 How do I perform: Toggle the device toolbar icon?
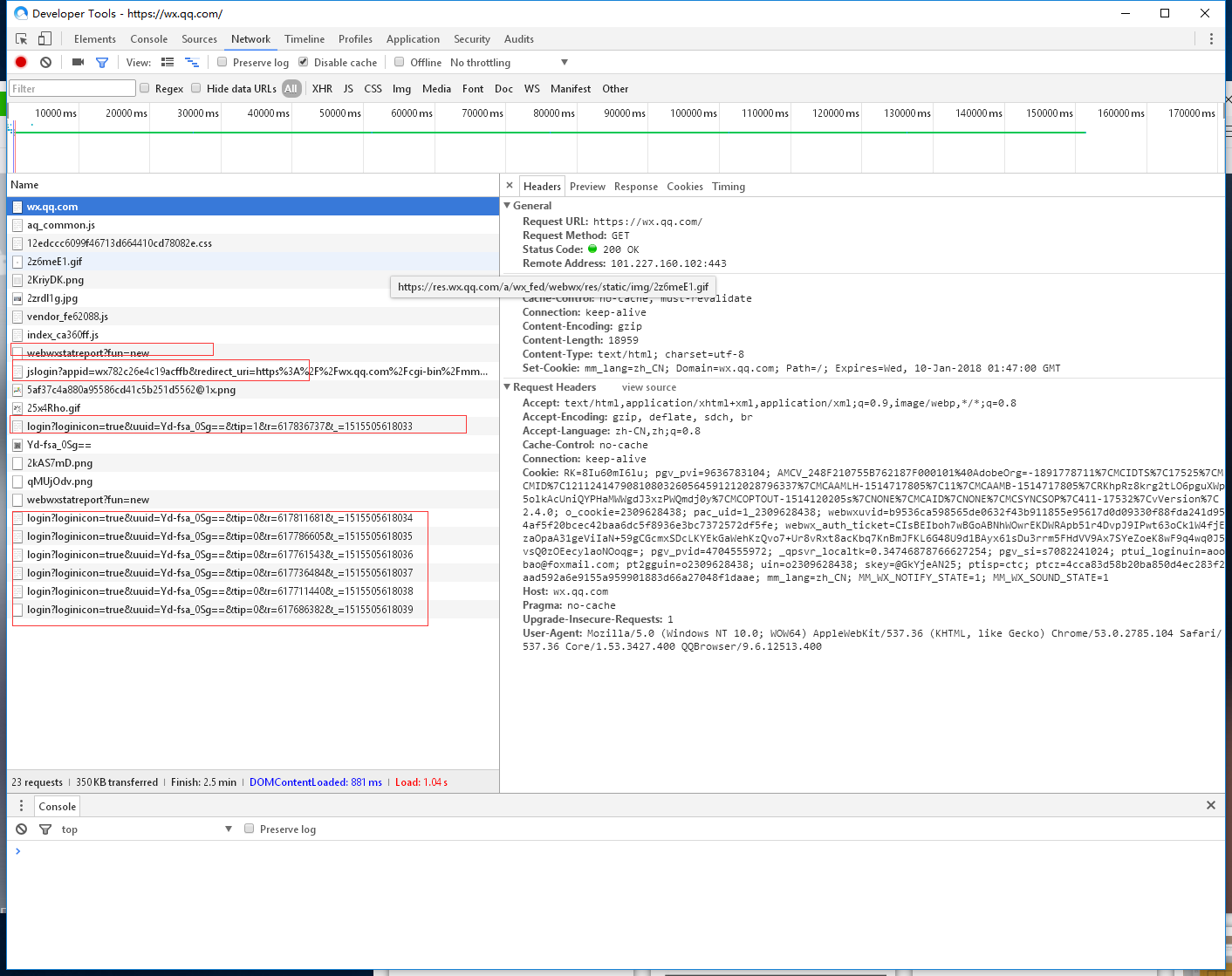point(44,39)
